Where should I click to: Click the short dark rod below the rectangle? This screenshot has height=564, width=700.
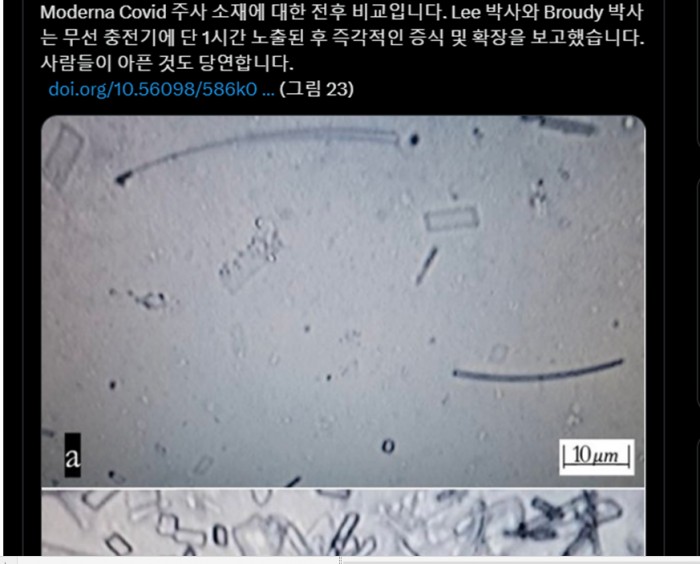point(426,266)
